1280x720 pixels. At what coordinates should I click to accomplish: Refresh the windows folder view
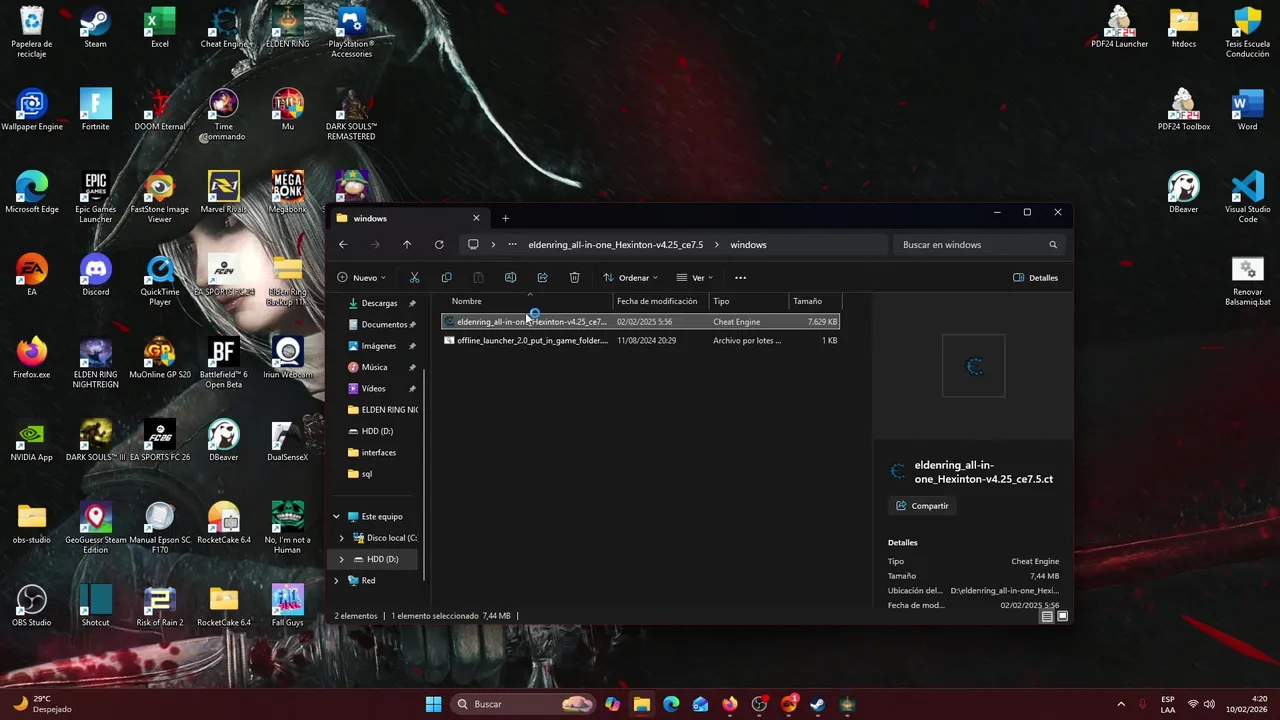pos(439,245)
